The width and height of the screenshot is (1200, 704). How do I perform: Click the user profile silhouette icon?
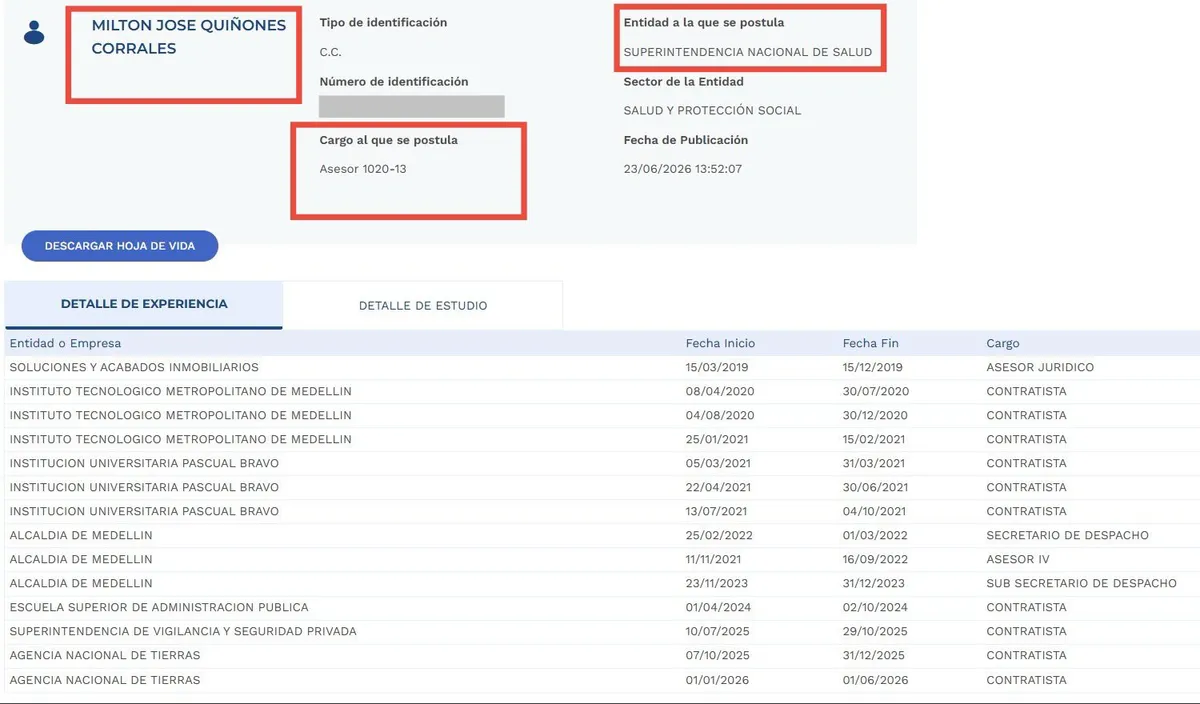(34, 32)
